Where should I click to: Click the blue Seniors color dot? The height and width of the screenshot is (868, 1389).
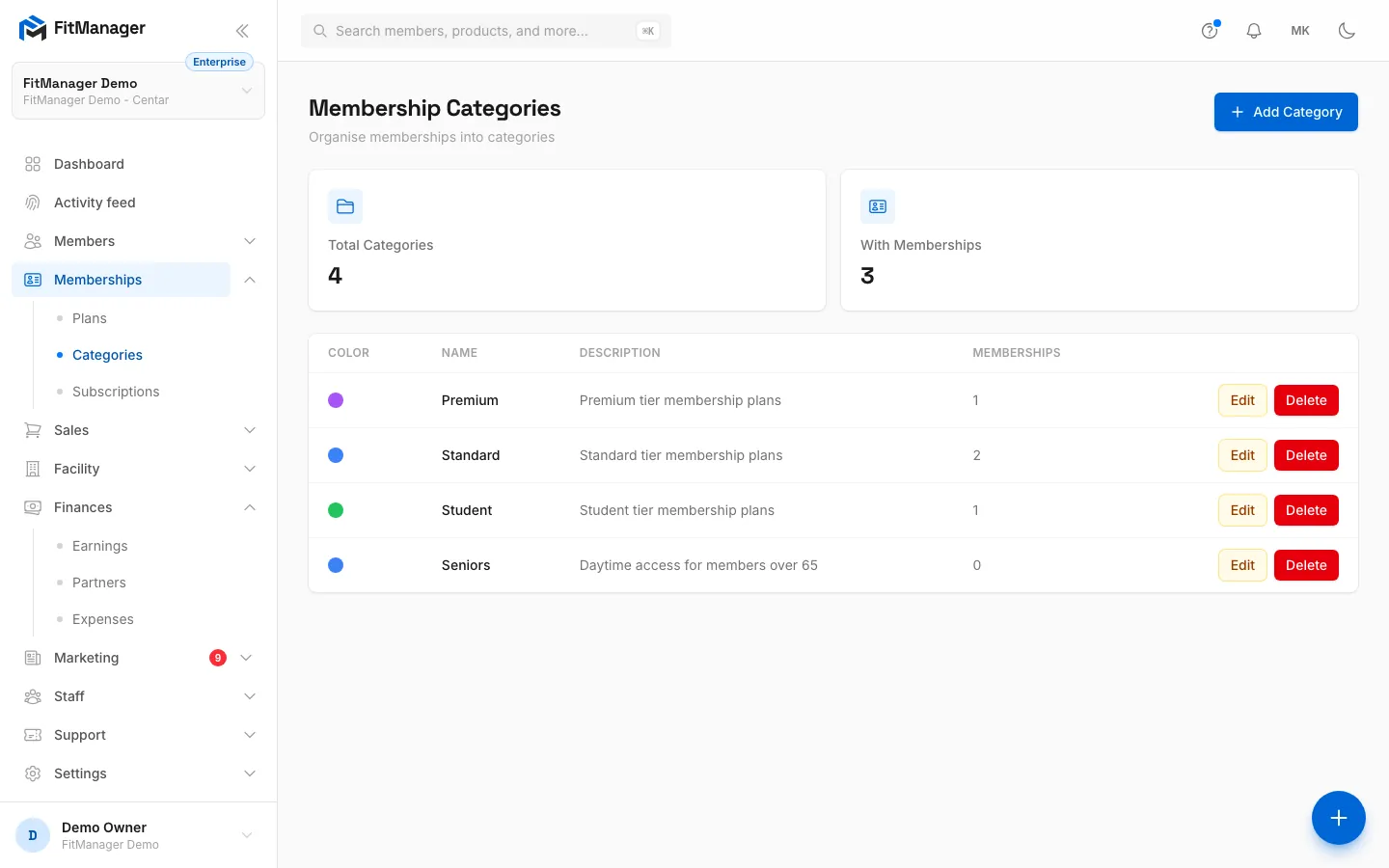(336, 565)
